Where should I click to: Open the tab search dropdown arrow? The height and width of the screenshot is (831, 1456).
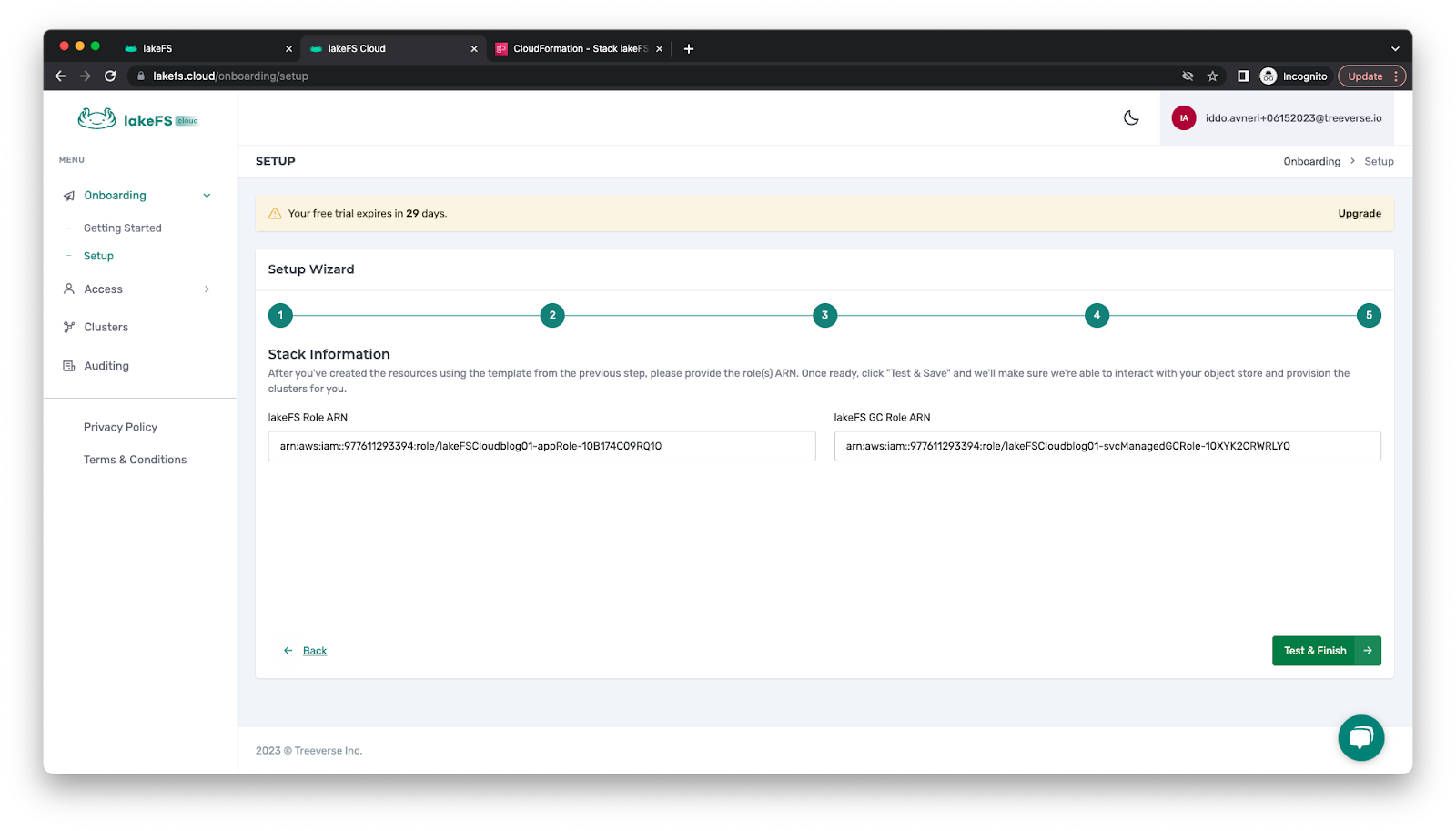[x=1395, y=49]
